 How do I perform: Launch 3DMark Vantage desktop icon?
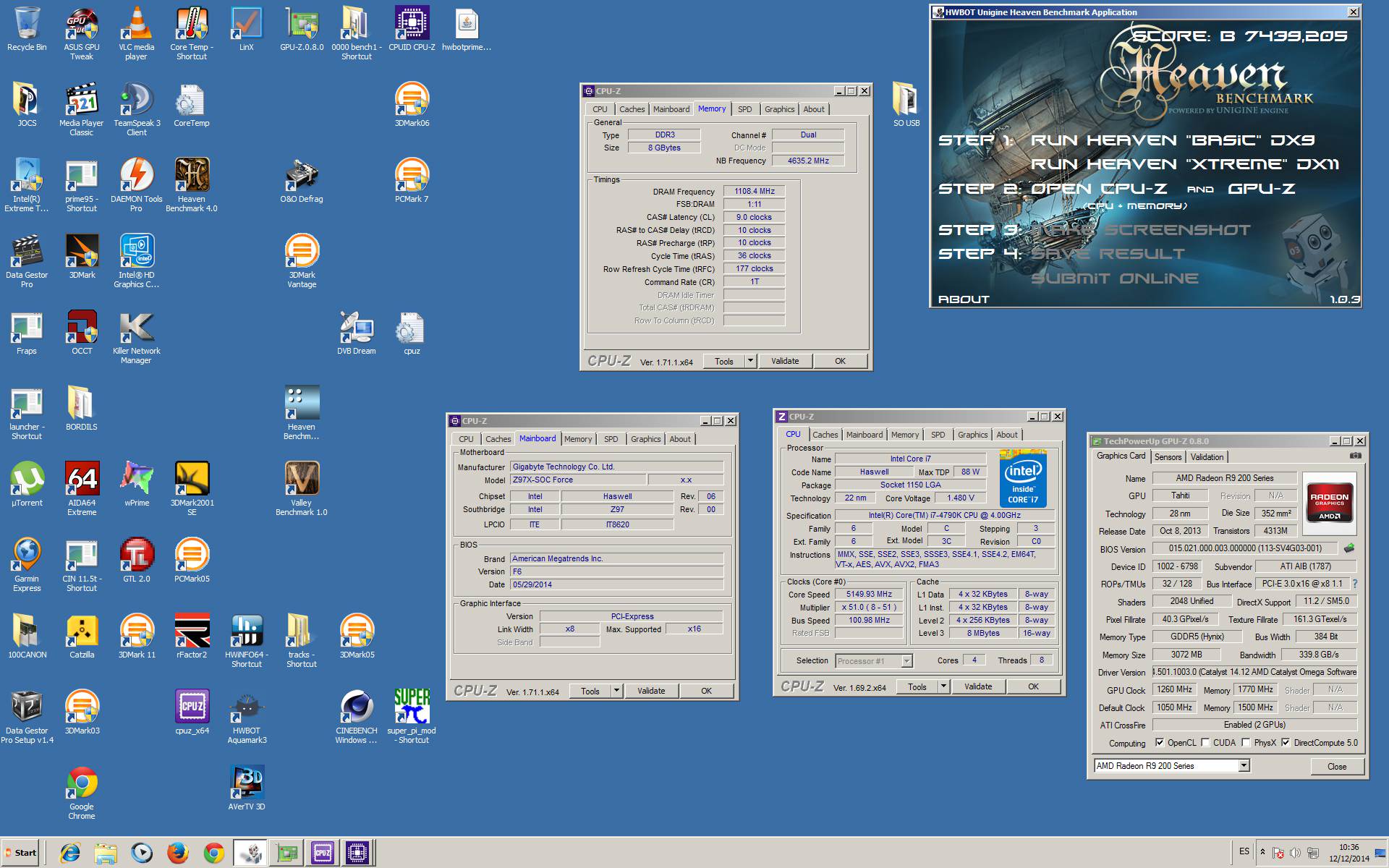302,260
